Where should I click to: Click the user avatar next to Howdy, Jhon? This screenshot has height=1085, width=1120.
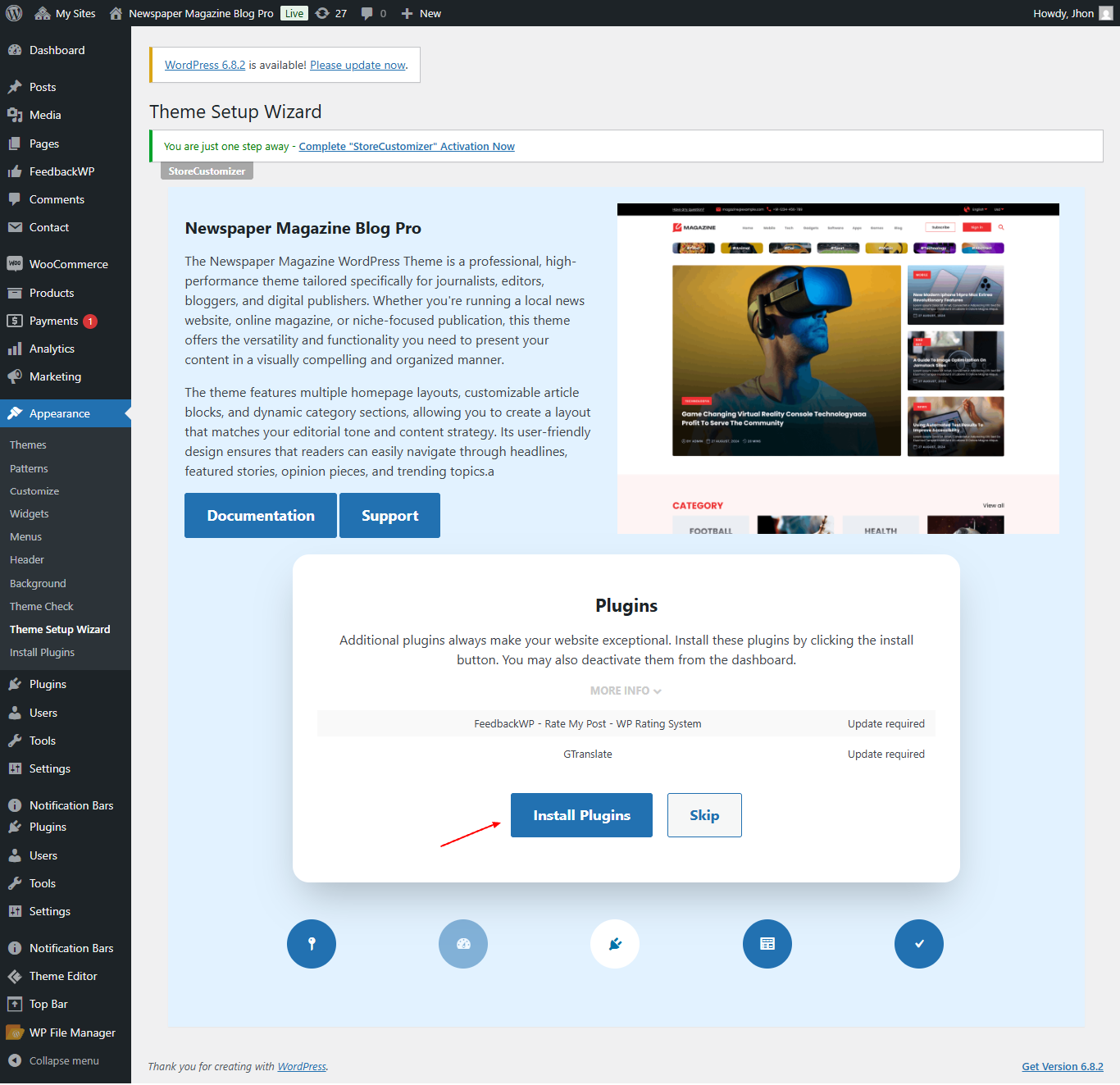coord(1106,13)
